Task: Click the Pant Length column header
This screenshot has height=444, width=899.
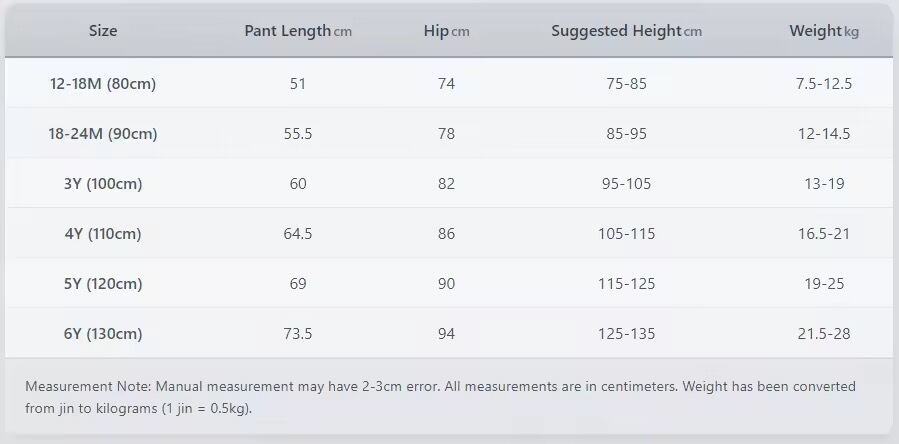Action: point(297,31)
